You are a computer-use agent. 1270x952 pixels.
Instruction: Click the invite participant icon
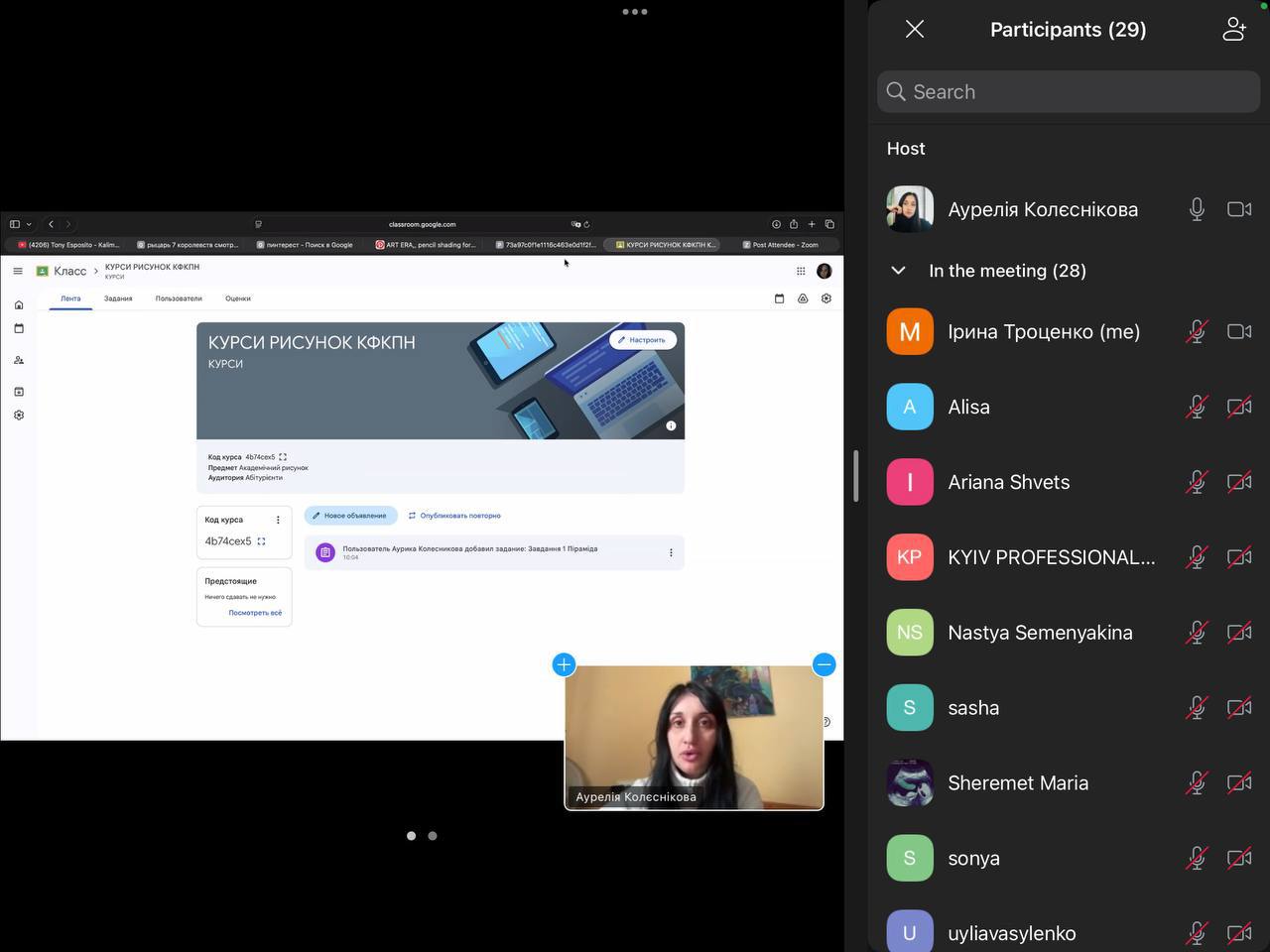pos(1233,30)
